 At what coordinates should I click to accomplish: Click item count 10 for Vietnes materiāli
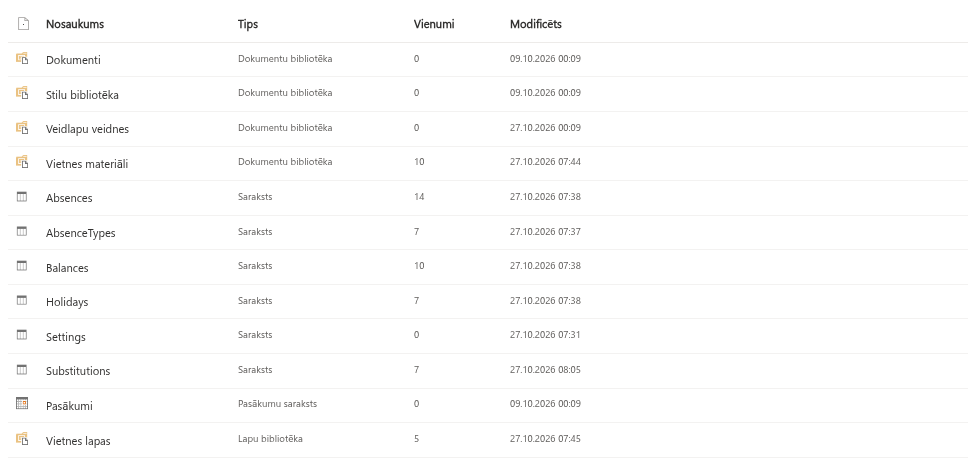pos(419,162)
